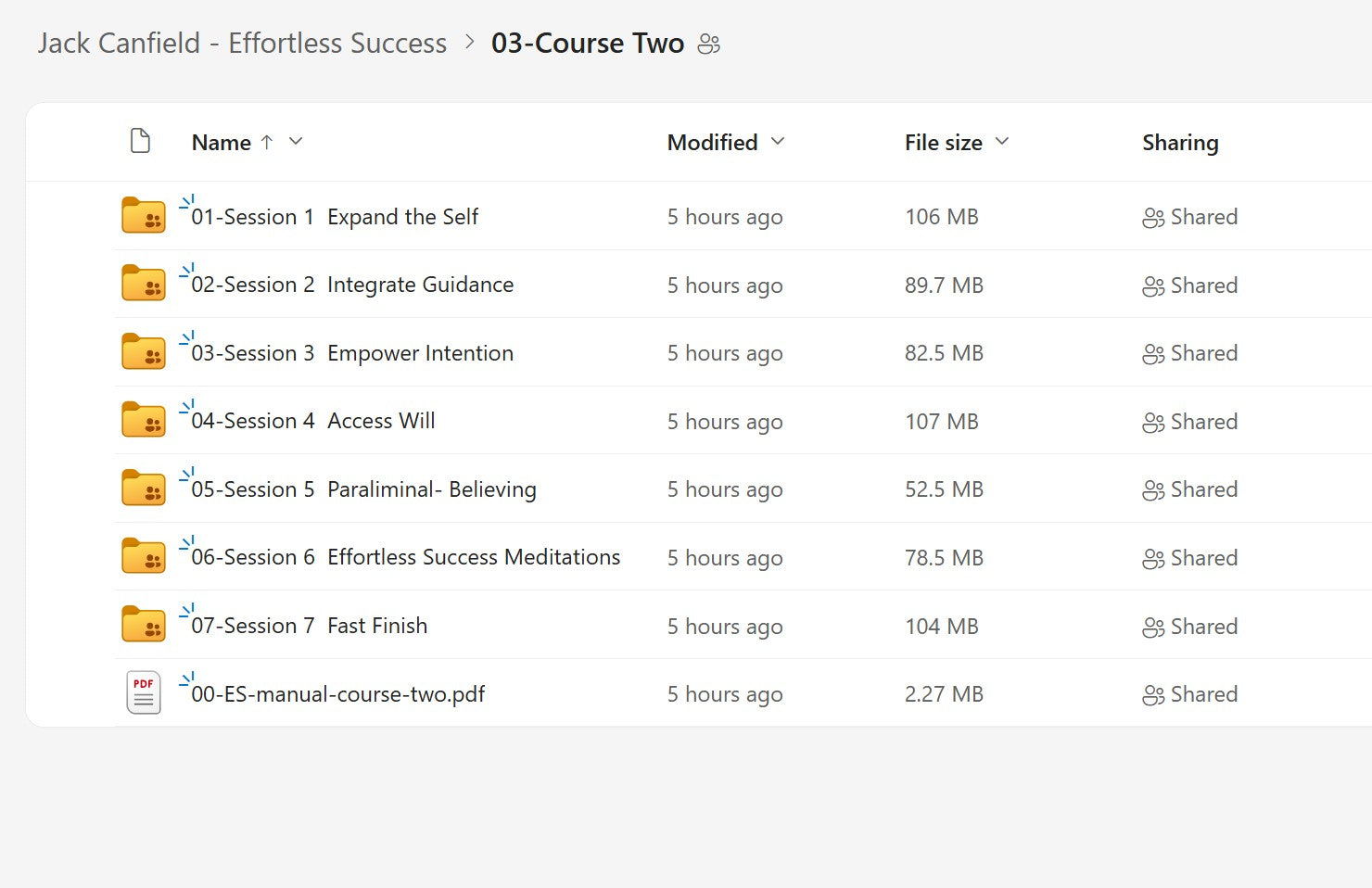Click the 03-Course Two breadcrumb title

pos(590,43)
